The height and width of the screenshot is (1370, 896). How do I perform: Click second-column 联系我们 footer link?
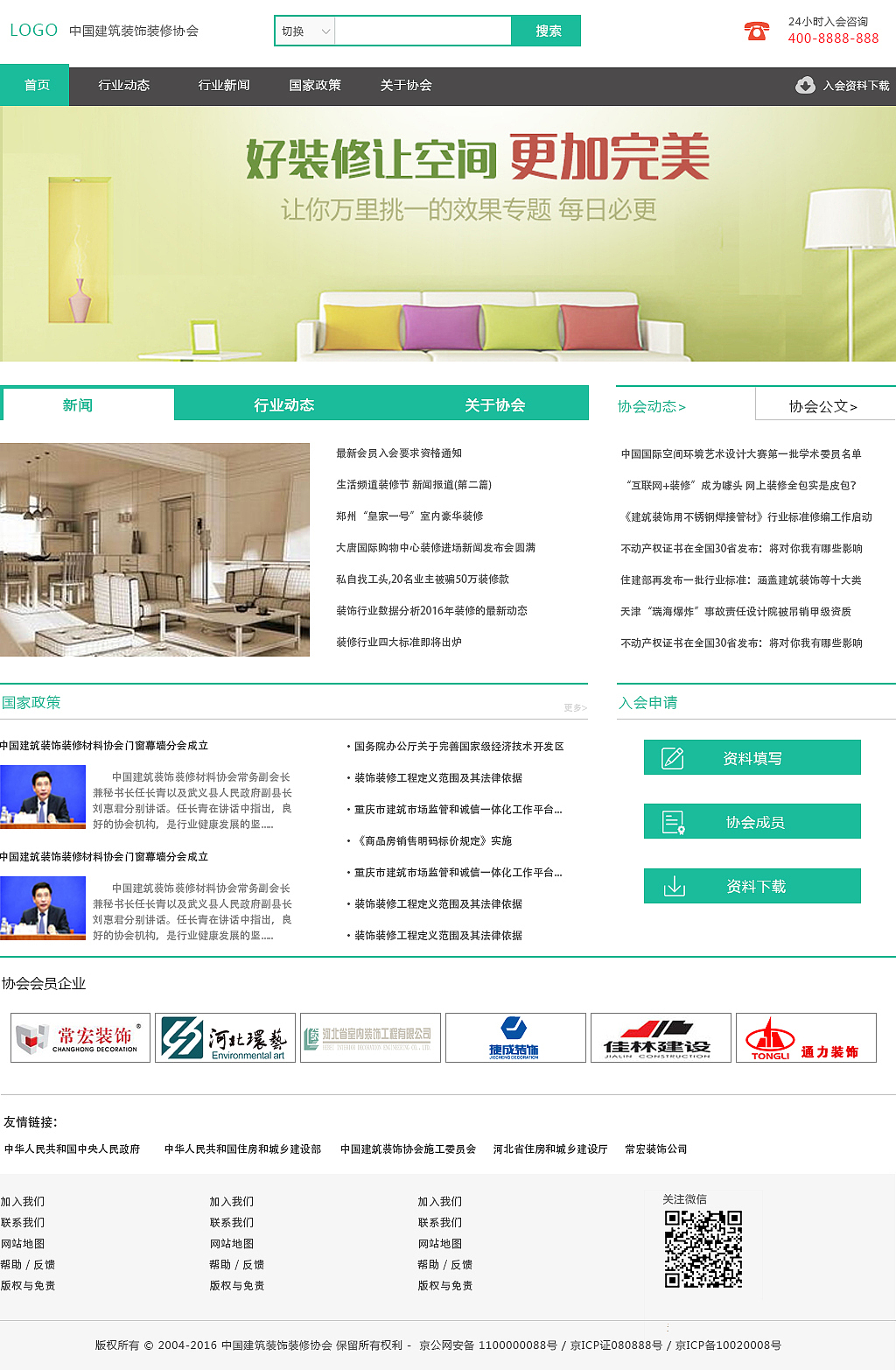(232, 1223)
